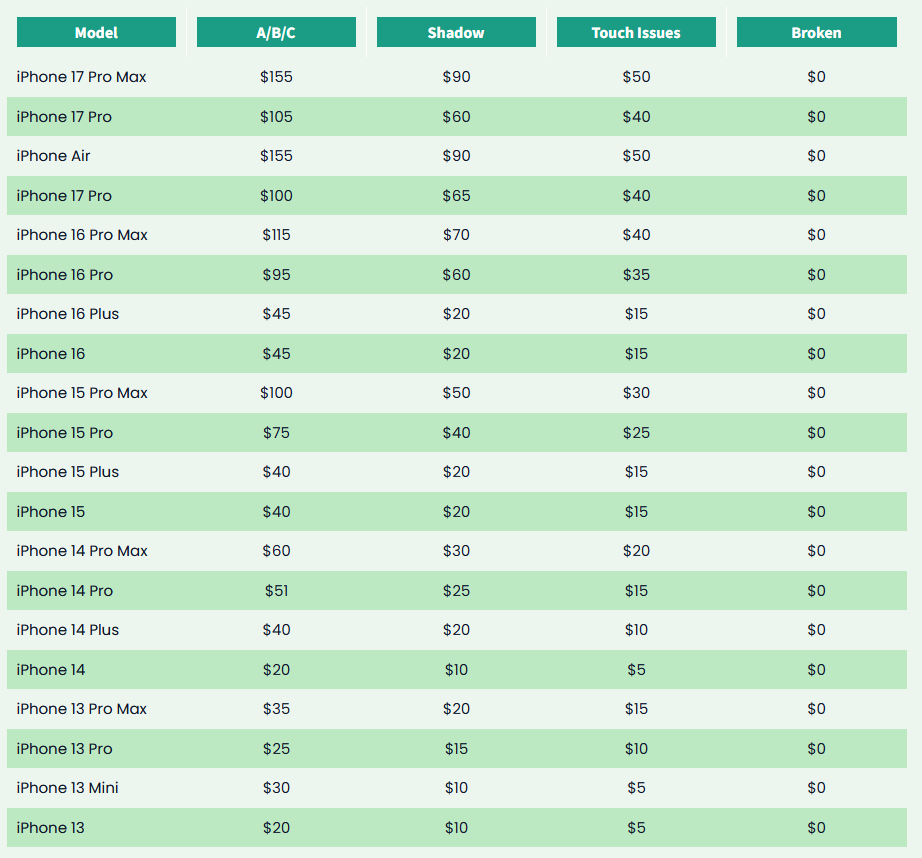Click the $75 price for iPhone 15 Pro
922x858 pixels.
[276, 433]
